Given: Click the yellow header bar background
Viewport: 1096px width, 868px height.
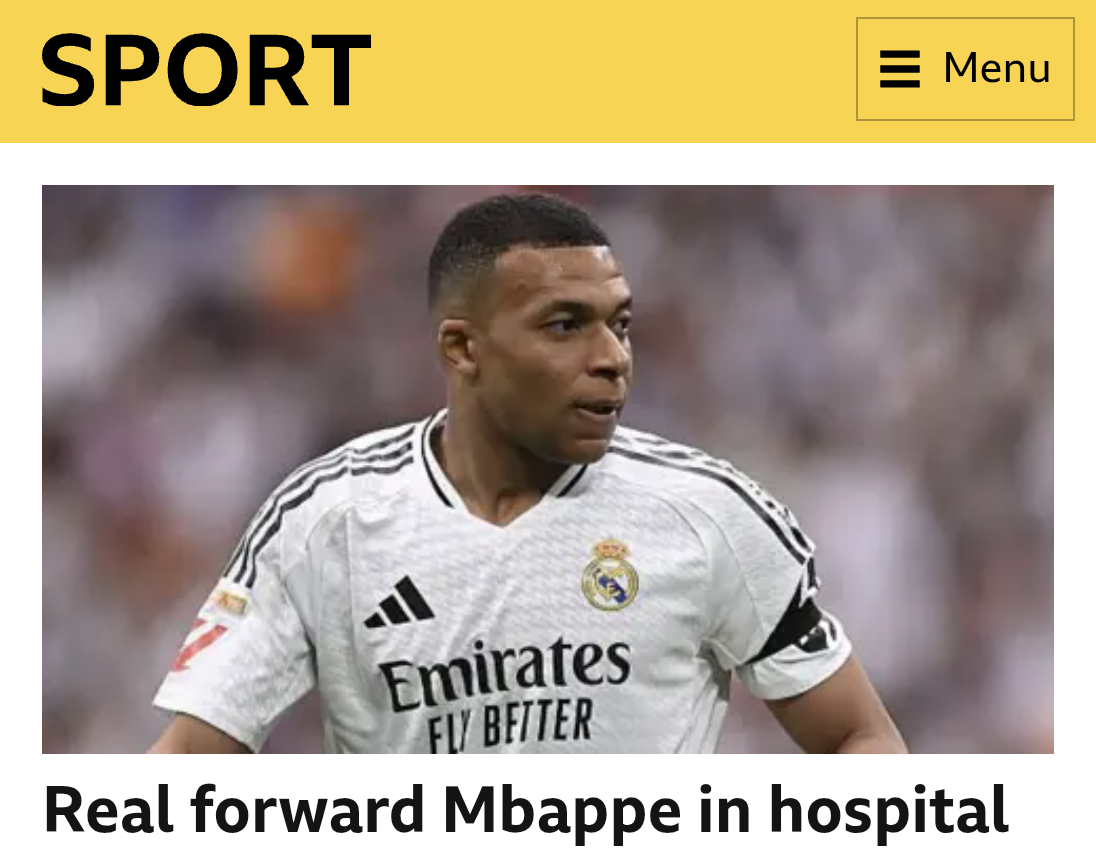Looking at the screenshot, I should [x=601, y=71].
